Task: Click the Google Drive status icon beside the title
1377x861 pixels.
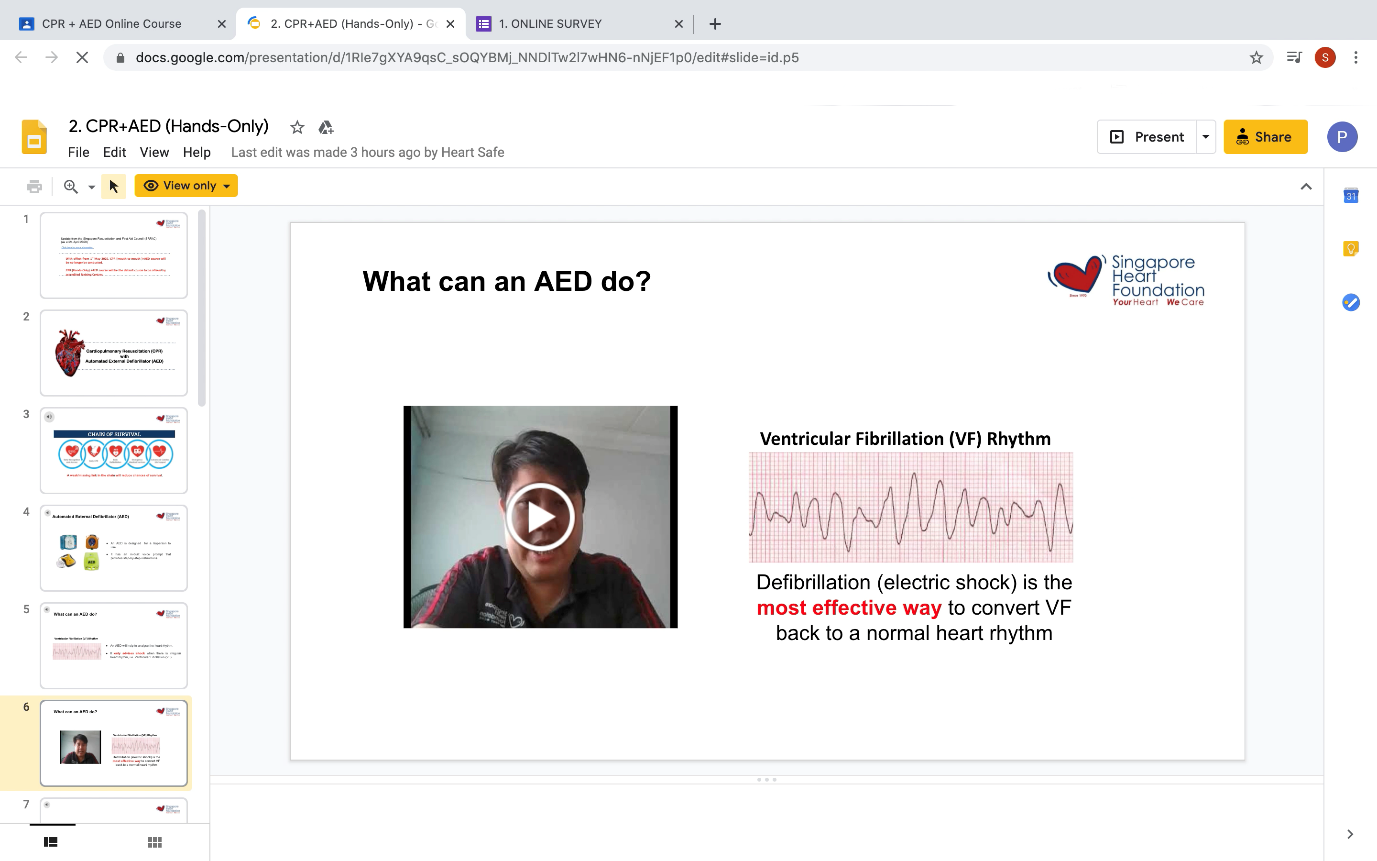Action: [325, 127]
